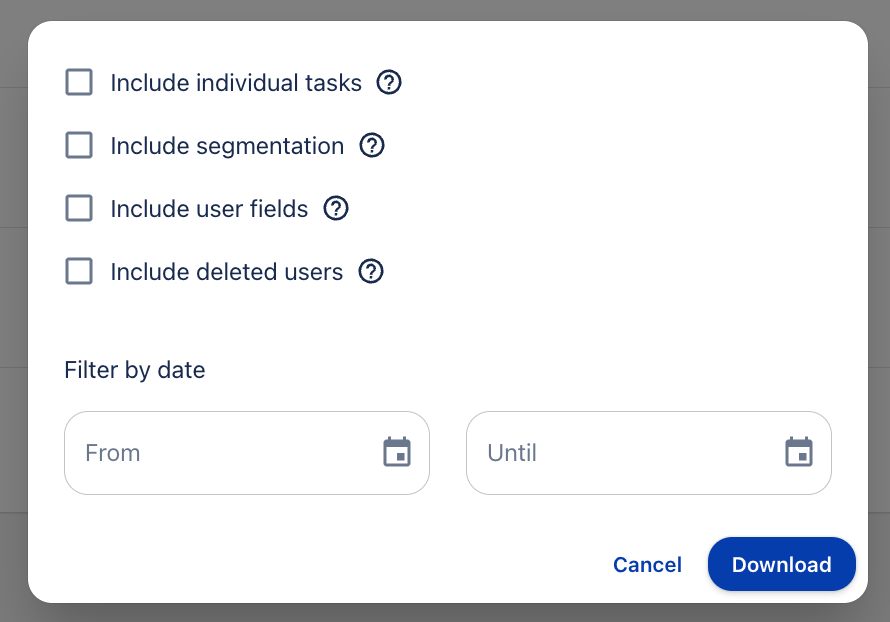This screenshot has width=890, height=622.
Task: Show help tooltip for Include segmentation
Action: click(x=372, y=146)
